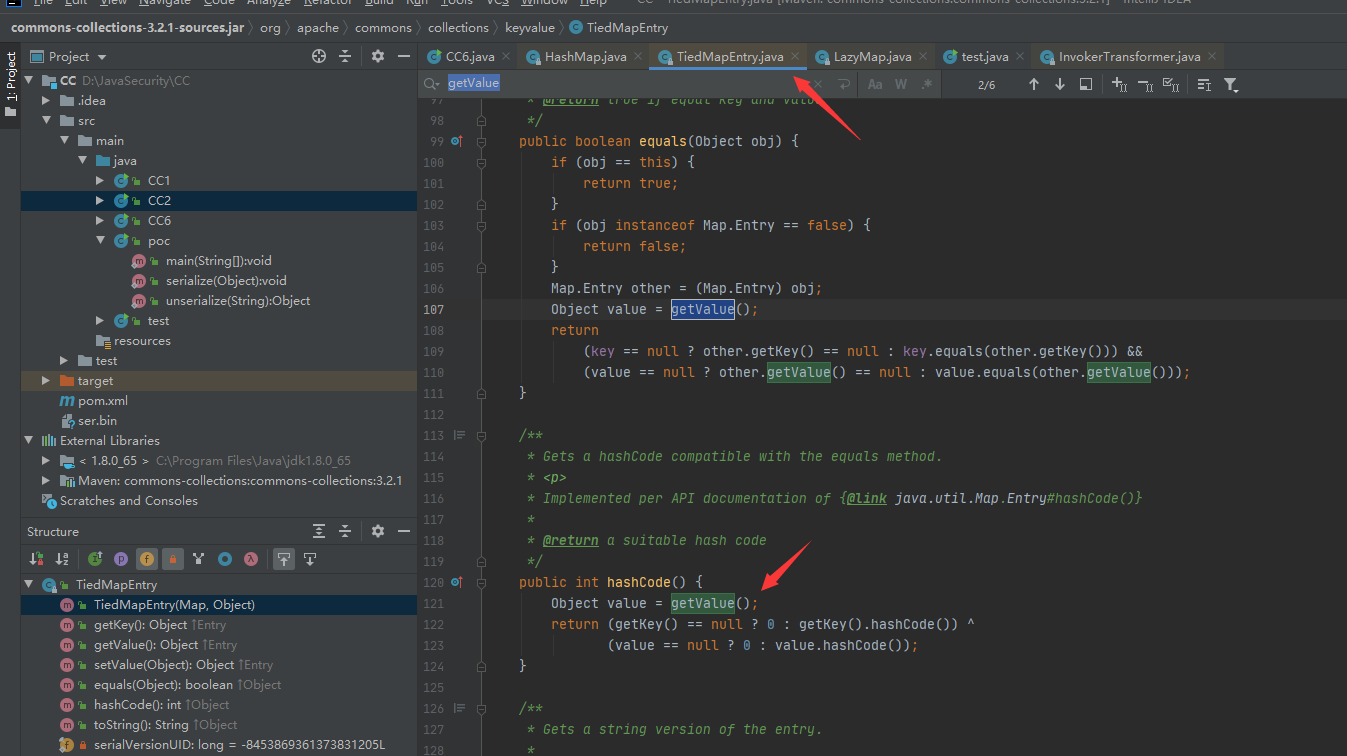
Task: Click keyvalue in the breadcrumb path
Action: coord(528,28)
